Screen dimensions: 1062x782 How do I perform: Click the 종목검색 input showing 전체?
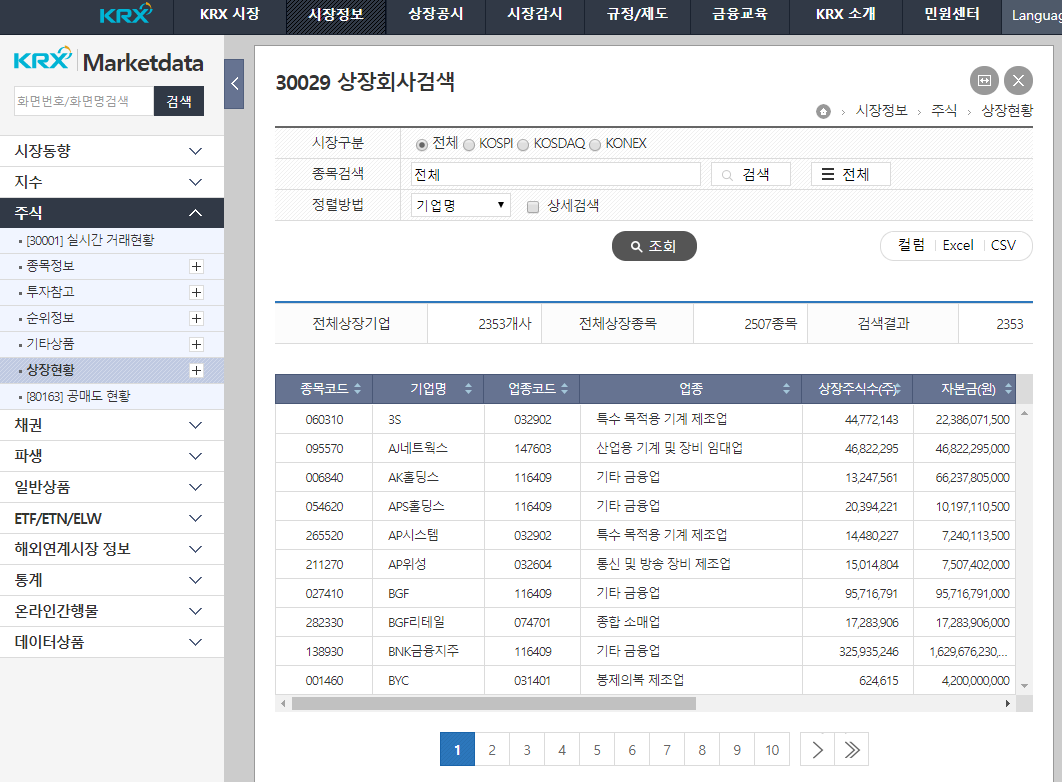tap(555, 175)
